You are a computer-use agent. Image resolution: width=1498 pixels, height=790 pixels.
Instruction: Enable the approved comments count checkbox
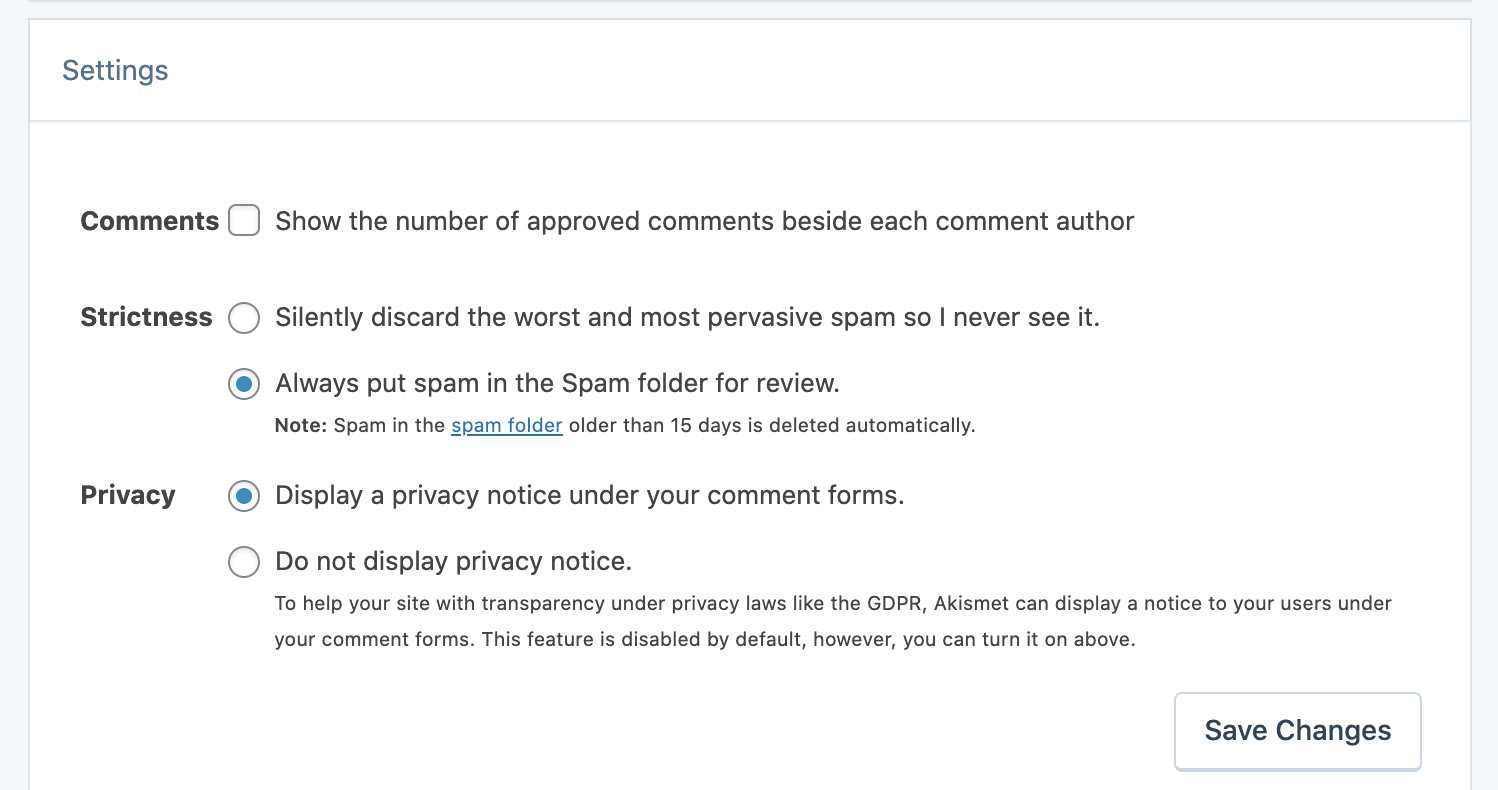(x=244, y=220)
